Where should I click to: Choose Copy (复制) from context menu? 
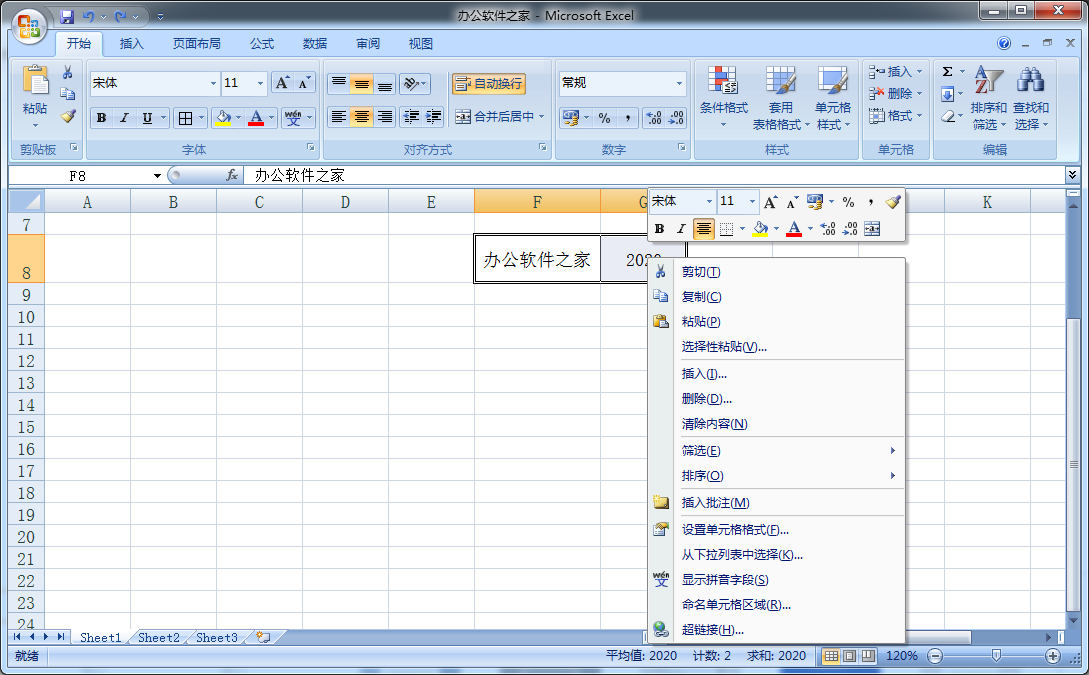pos(777,297)
